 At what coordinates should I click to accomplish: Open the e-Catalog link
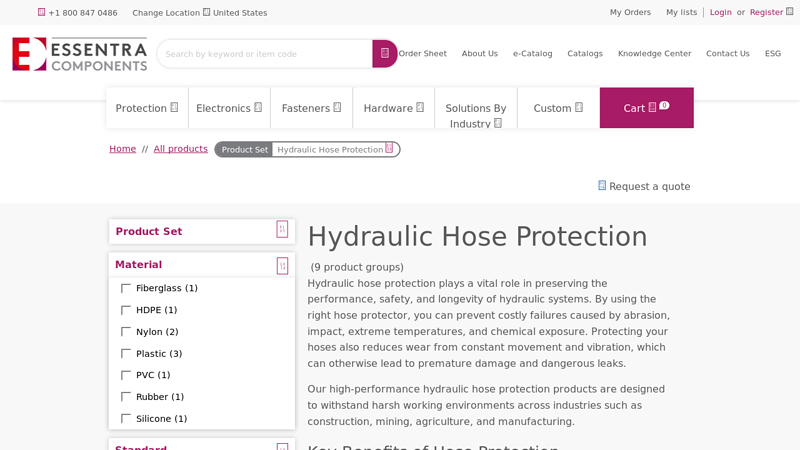[533, 53]
